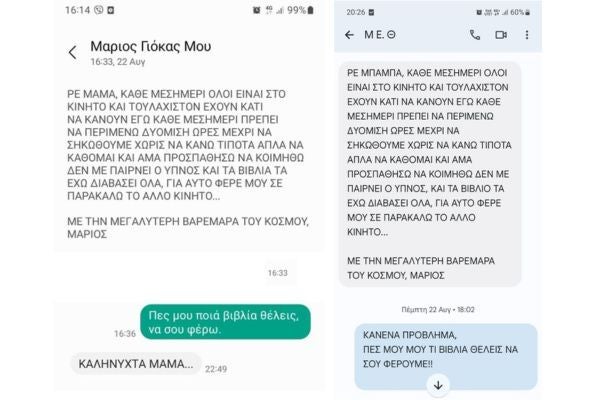
Task: Tap the battery icon at 99%
Action: pos(310,10)
